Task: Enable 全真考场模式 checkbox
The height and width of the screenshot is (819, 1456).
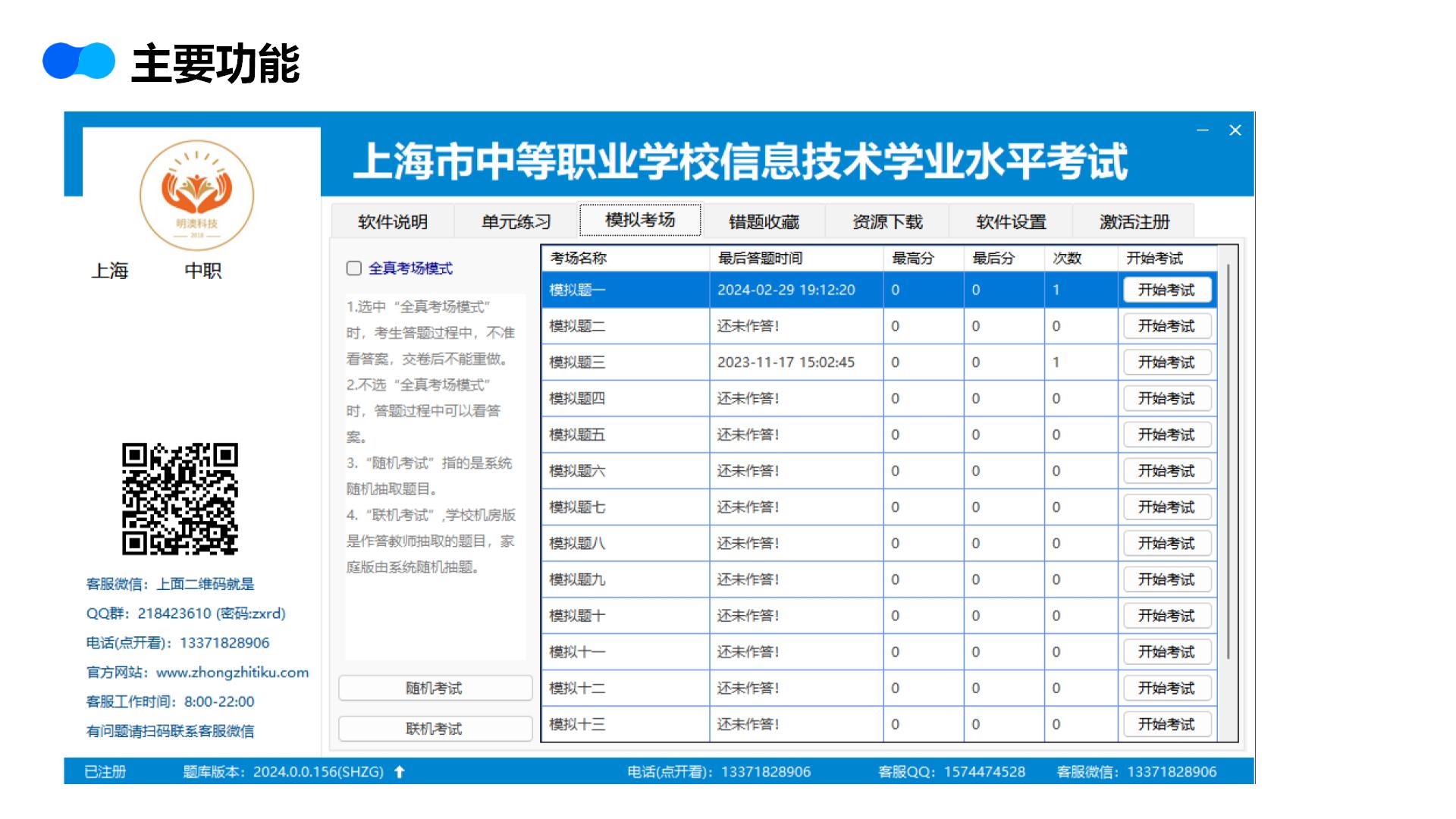Action: point(354,268)
